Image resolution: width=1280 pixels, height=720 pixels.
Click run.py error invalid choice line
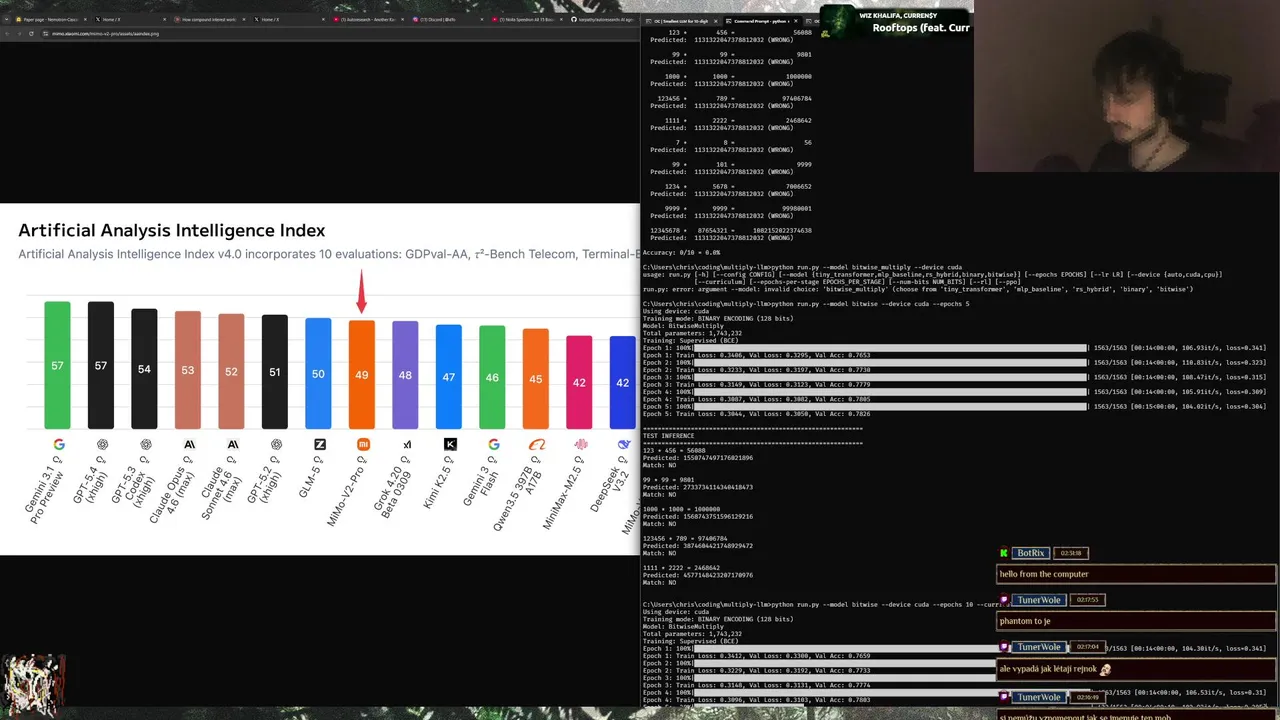tap(917, 289)
